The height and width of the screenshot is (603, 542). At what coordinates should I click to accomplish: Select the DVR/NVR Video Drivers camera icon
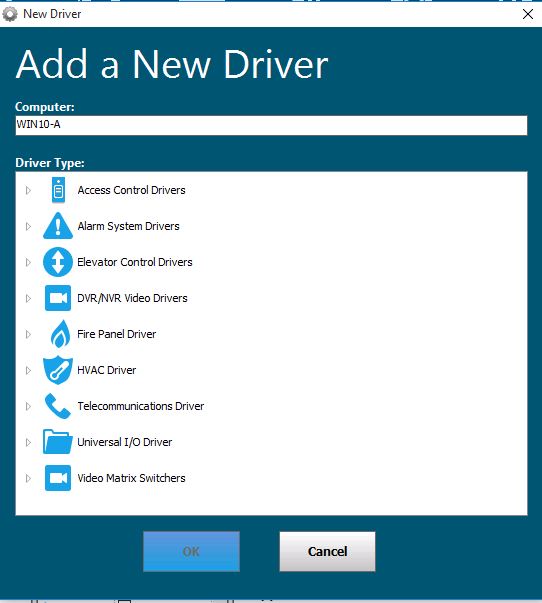point(58,298)
